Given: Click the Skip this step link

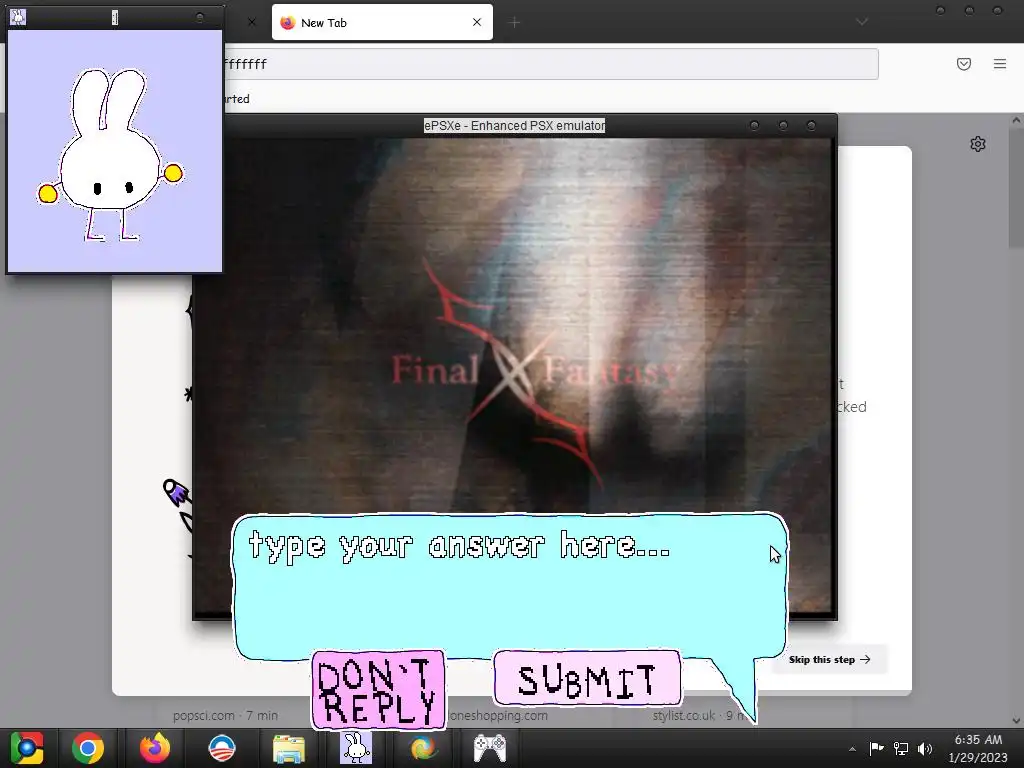Looking at the screenshot, I should 829,660.
